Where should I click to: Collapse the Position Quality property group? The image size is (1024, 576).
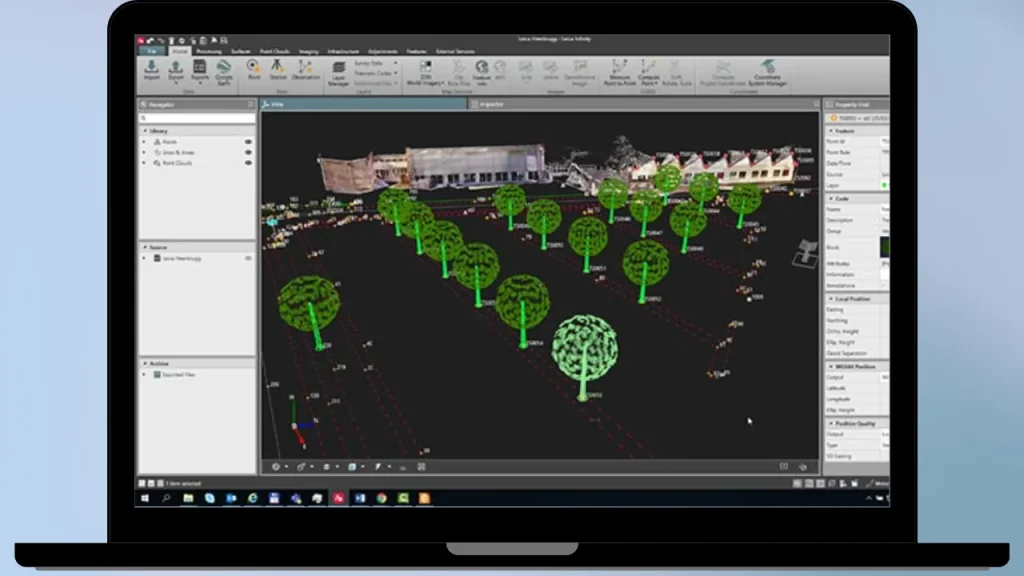pos(831,424)
